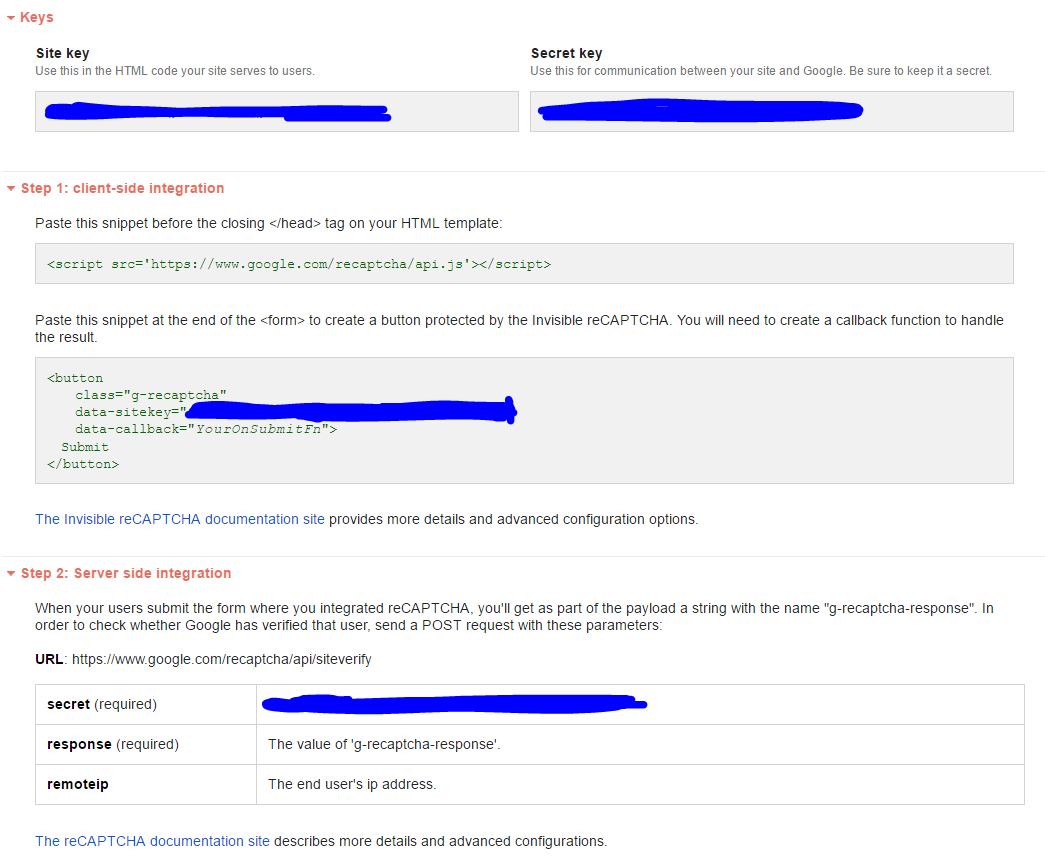This screenshot has height=857, width=1045.
Task: Click 'Use this in the HTML code' description
Action: pos(175,71)
